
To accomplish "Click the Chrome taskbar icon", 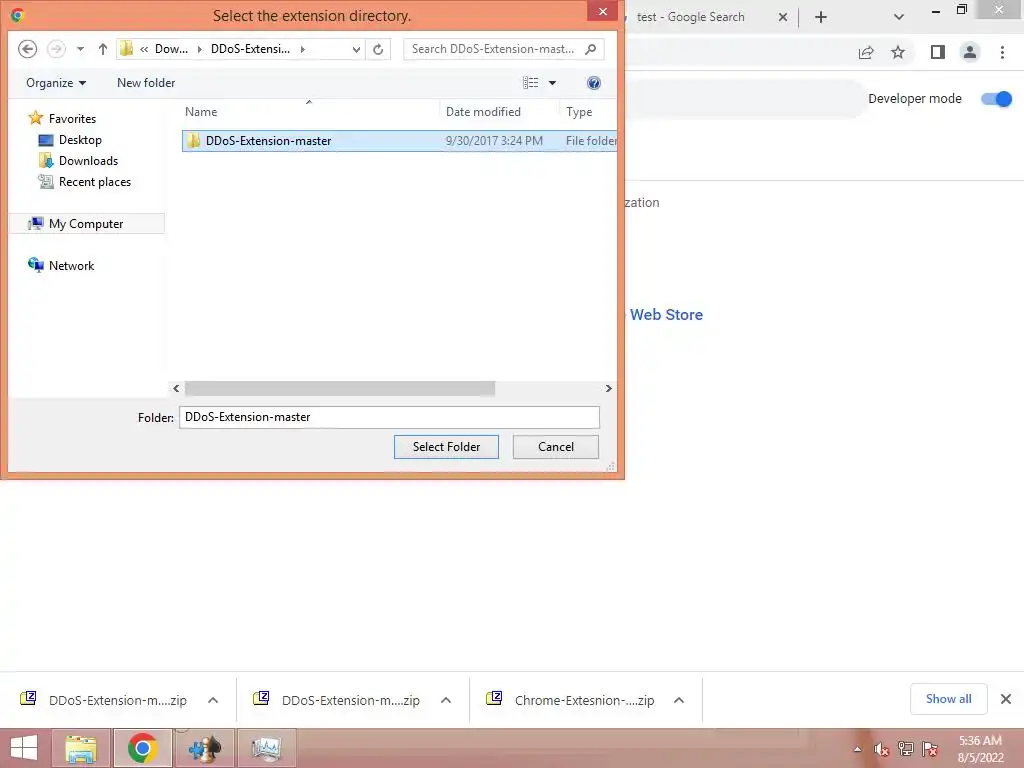I will (x=142, y=748).
